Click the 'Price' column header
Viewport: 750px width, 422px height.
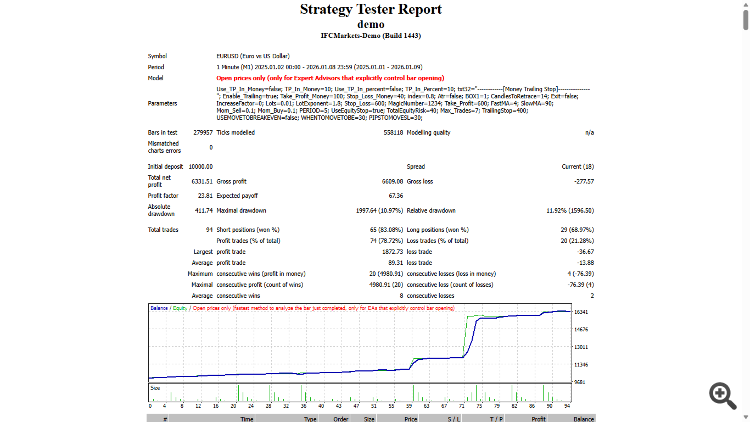[x=411, y=419]
